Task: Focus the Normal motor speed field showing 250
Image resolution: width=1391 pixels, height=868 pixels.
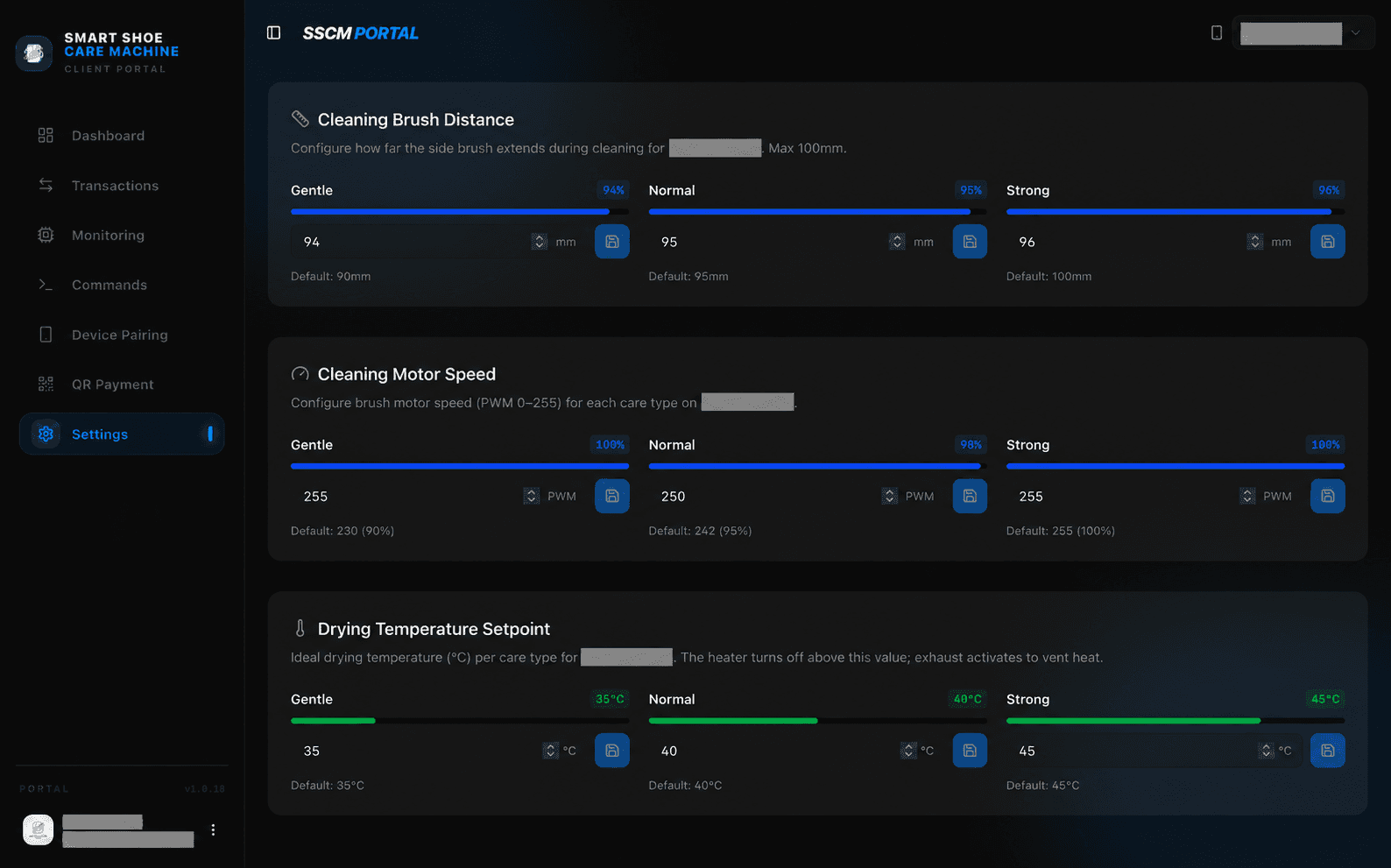Action: point(795,496)
